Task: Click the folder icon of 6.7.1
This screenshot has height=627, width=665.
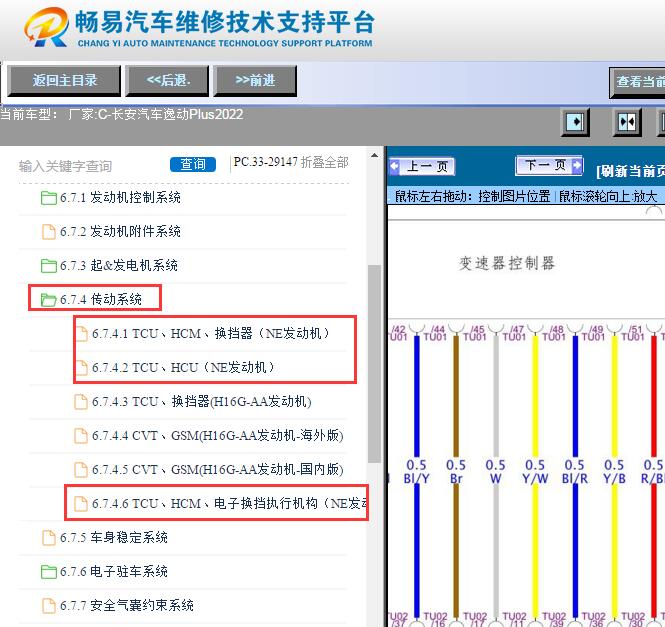Action: 49,198
